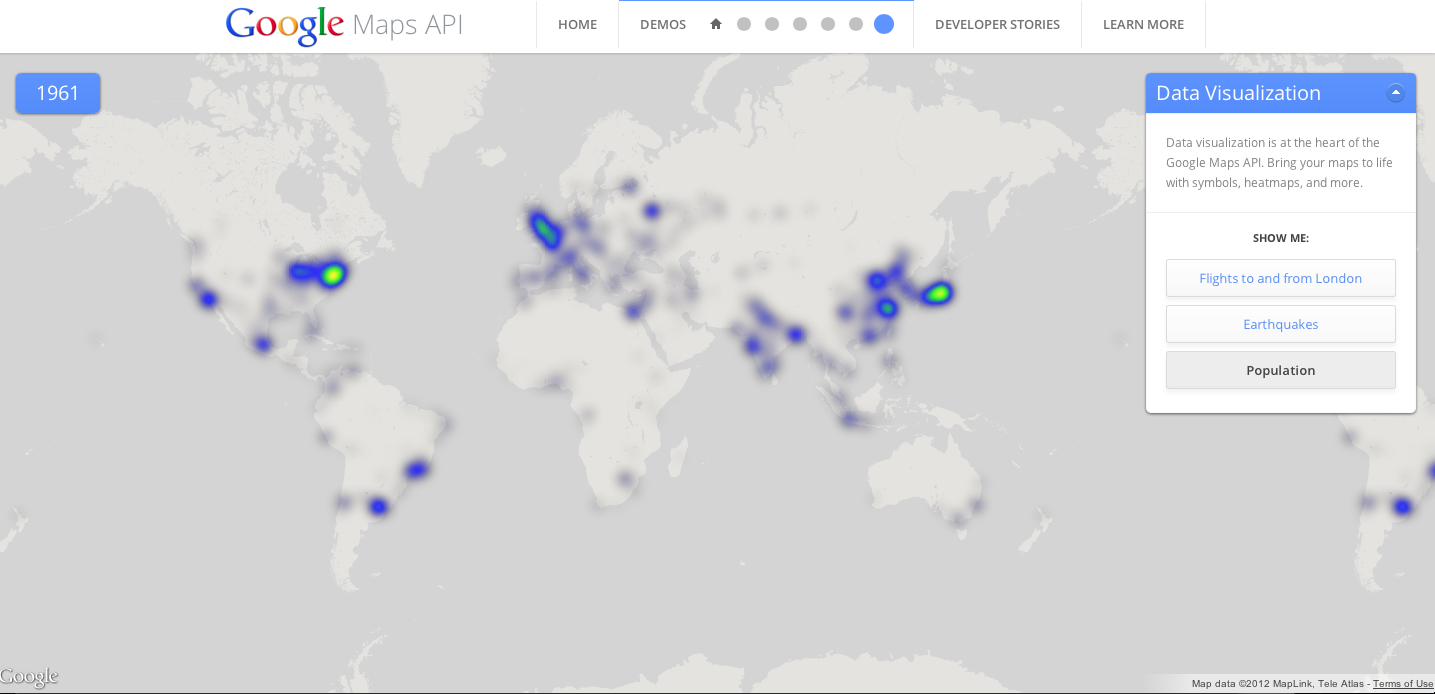
Task: Click the Google logo on the map
Action: tap(29, 677)
